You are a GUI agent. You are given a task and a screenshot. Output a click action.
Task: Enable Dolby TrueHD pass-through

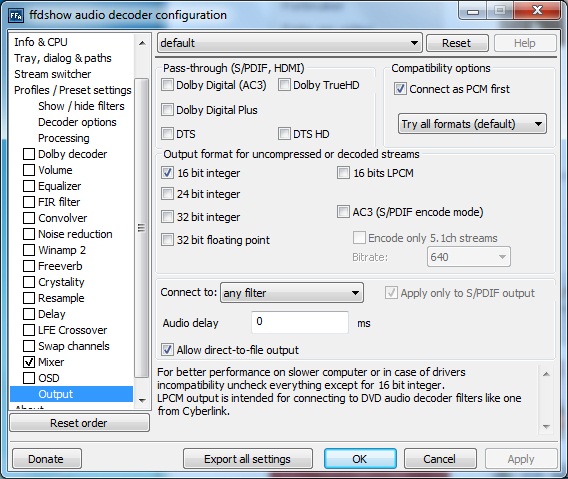click(x=284, y=85)
